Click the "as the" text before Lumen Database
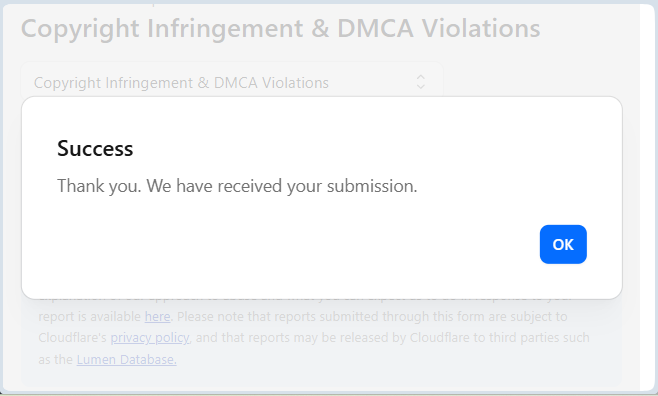This screenshot has width=658, height=396. (55, 360)
